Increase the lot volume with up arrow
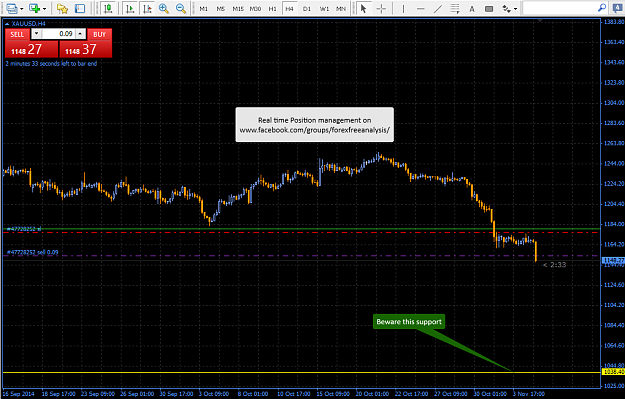This screenshot has height=399, width=625. click(x=81, y=34)
